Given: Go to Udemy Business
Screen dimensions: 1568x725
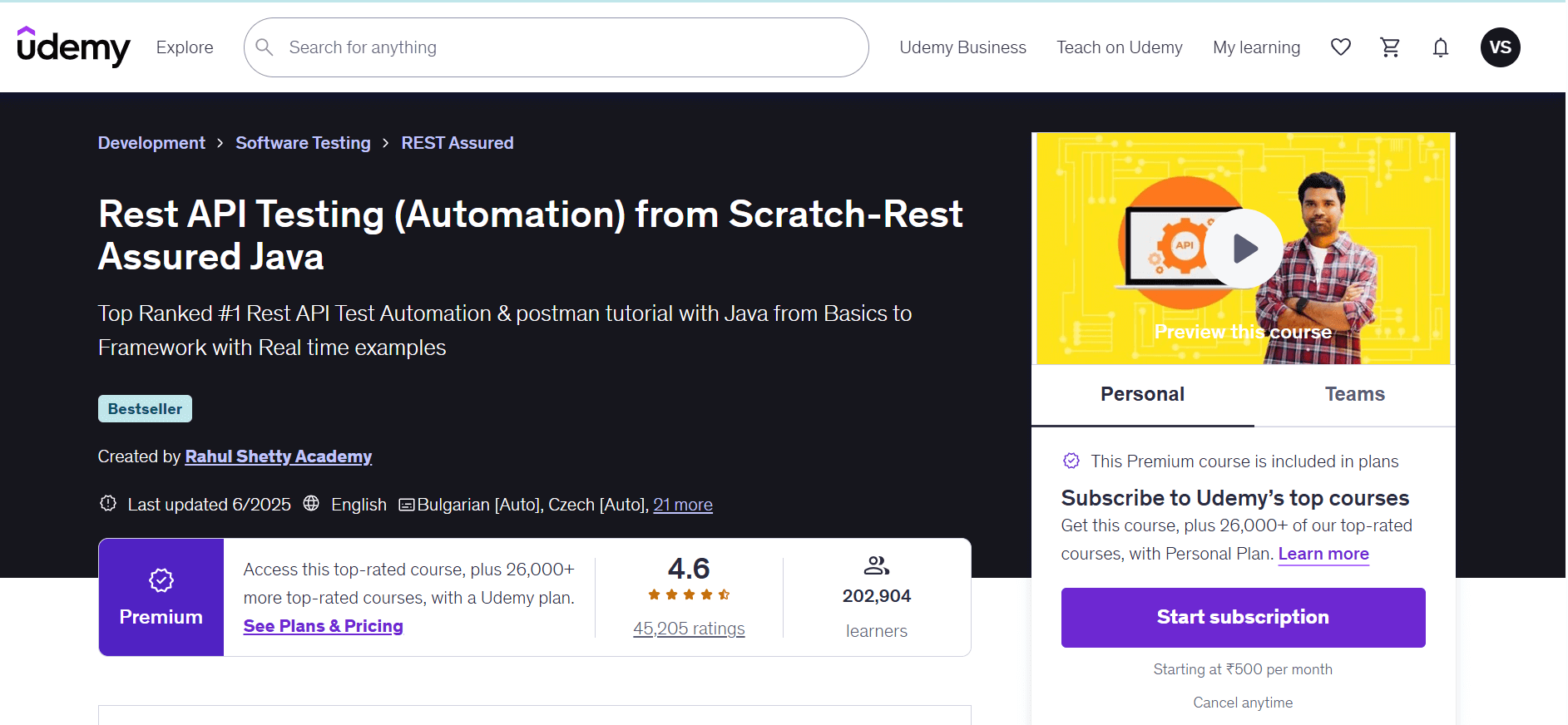Looking at the screenshot, I should point(962,47).
